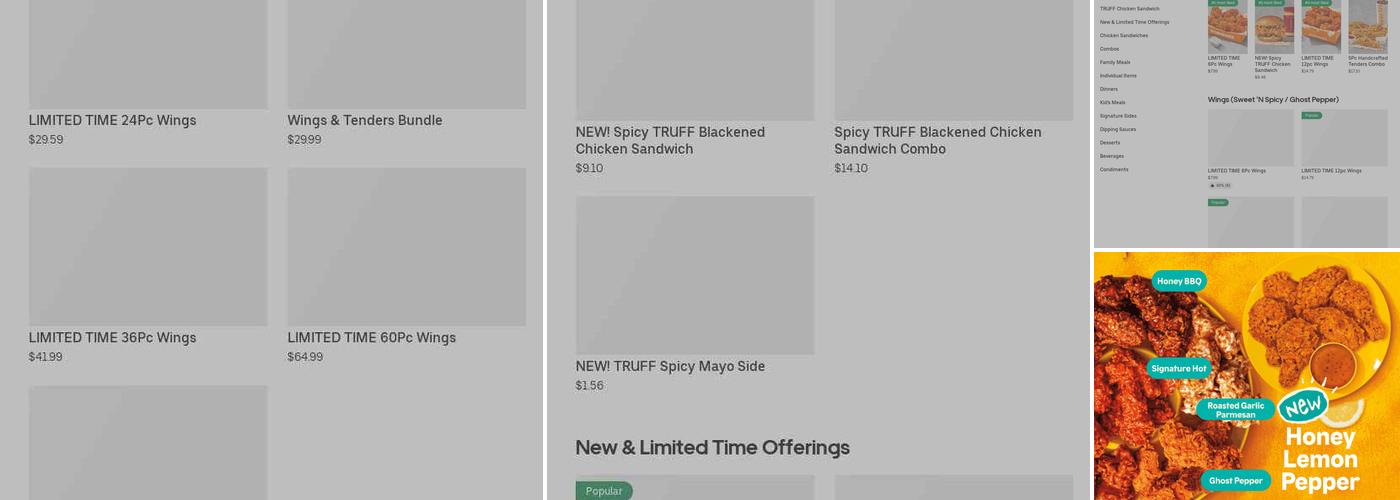1400x500 pixels.
Task: Open the Desserts menu category
Action: pos(1110,143)
